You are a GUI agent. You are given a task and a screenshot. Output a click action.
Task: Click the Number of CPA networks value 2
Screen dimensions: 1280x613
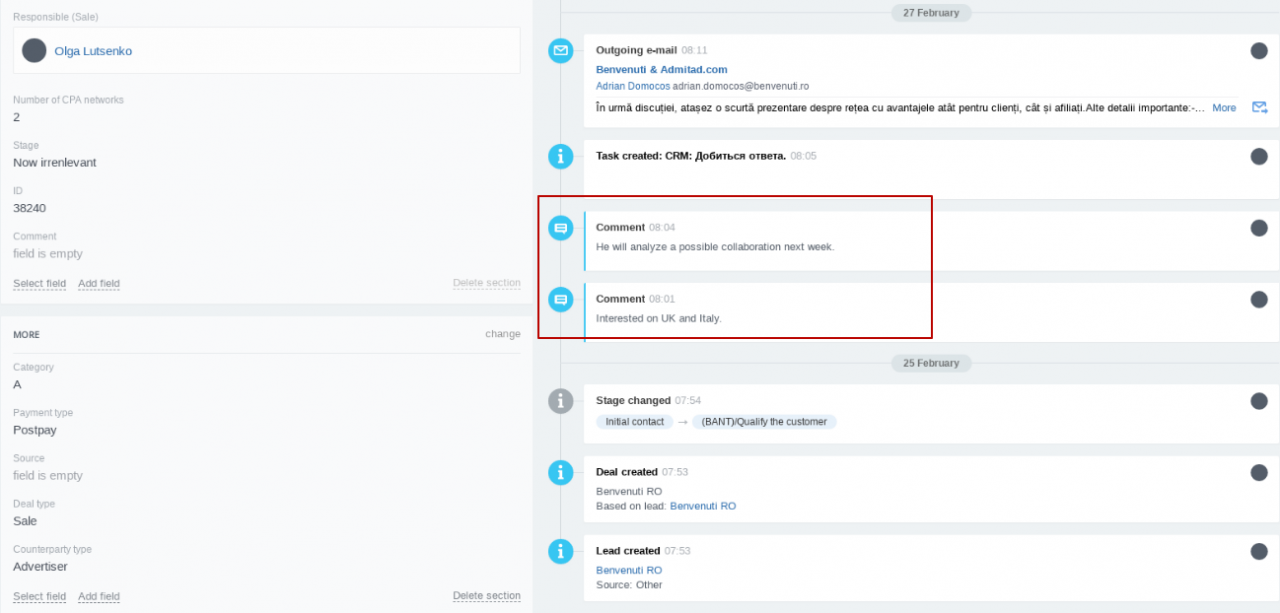(x=16, y=117)
